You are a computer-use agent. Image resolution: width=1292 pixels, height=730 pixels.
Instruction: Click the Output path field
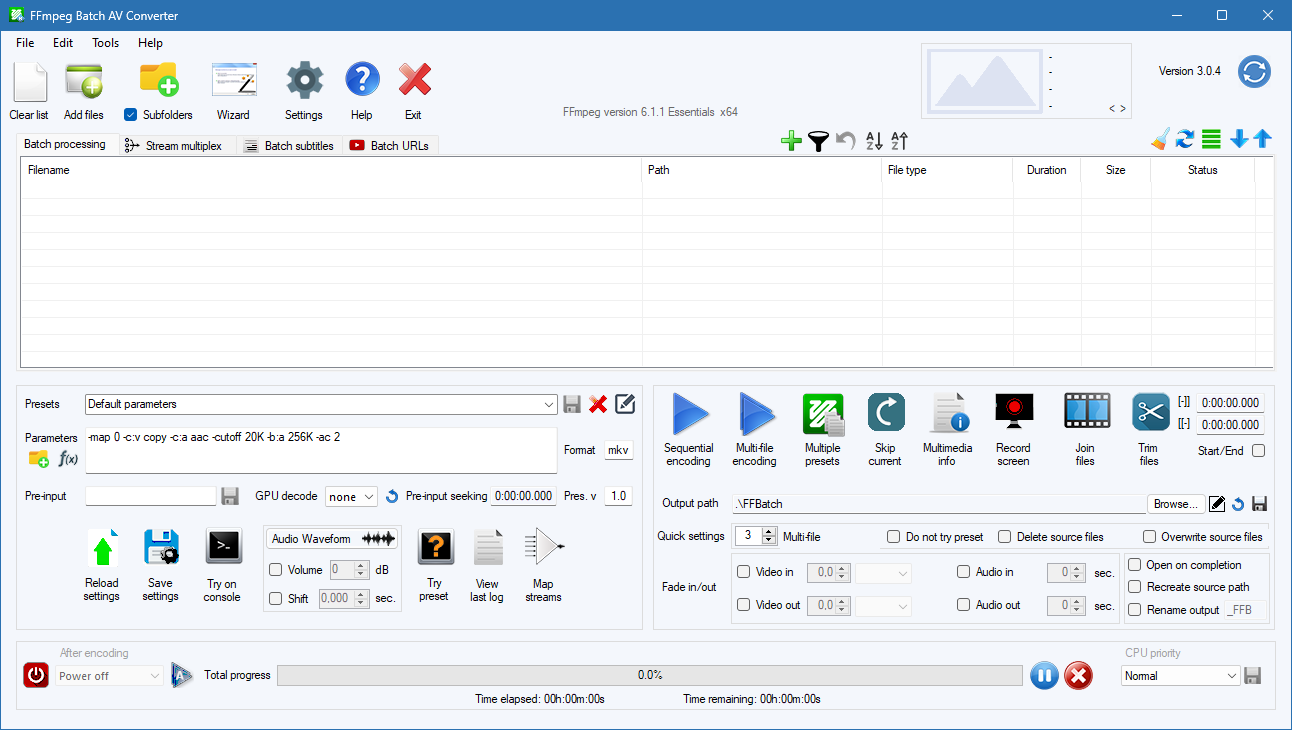click(938, 504)
